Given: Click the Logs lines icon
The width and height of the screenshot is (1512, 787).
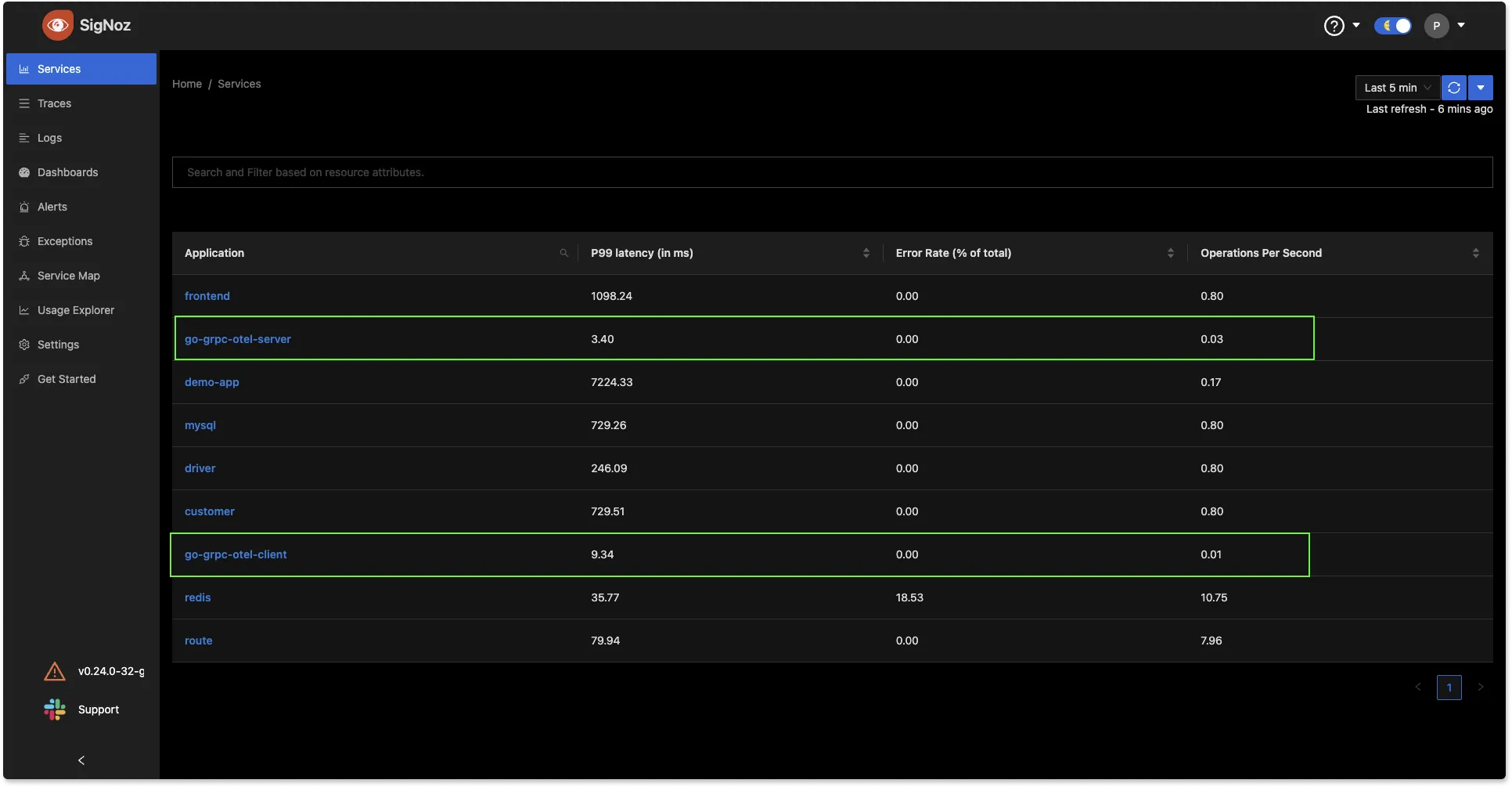Looking at the screenshot, I should (24, 138).
